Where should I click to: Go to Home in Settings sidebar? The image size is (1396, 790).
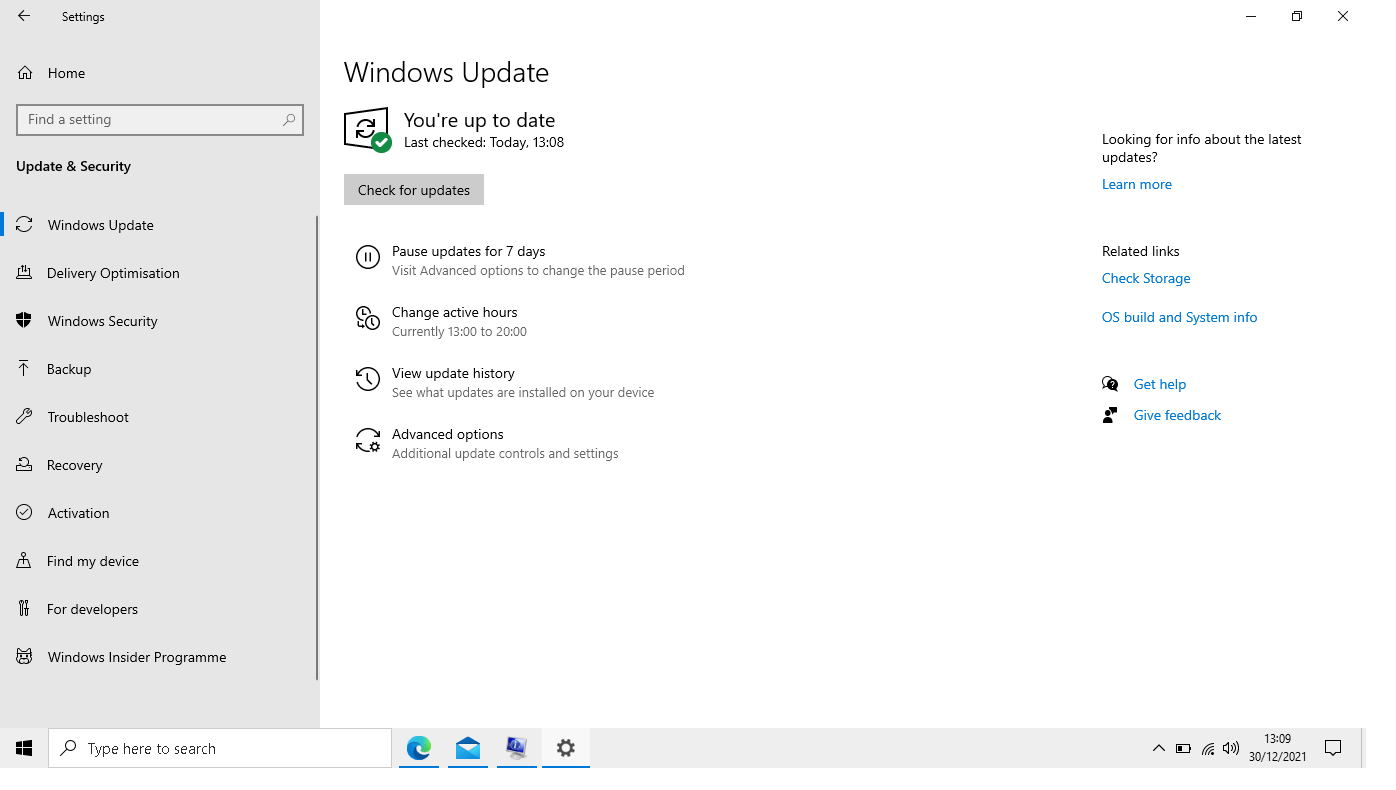click(66, 73)
